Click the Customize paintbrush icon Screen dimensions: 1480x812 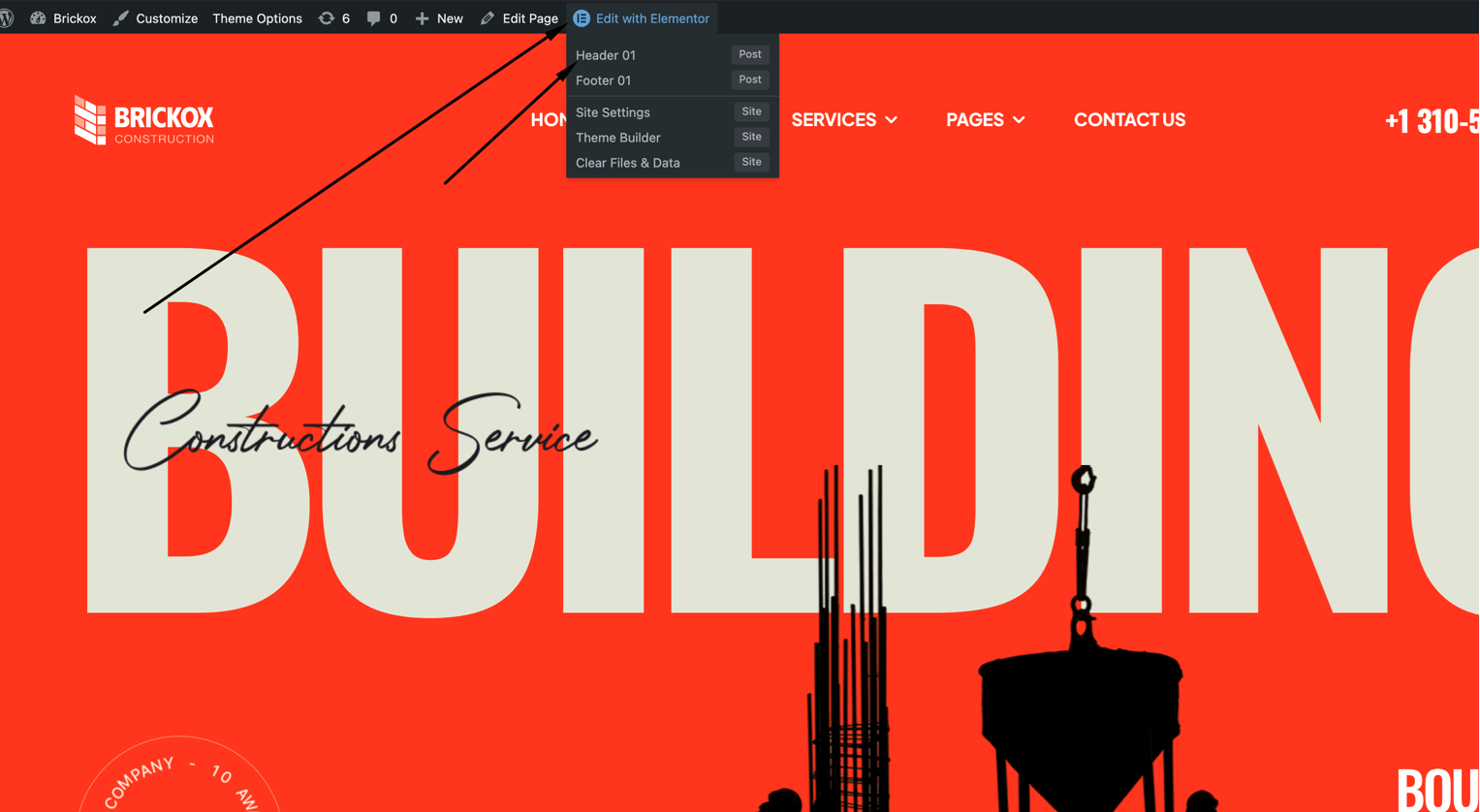120,18
